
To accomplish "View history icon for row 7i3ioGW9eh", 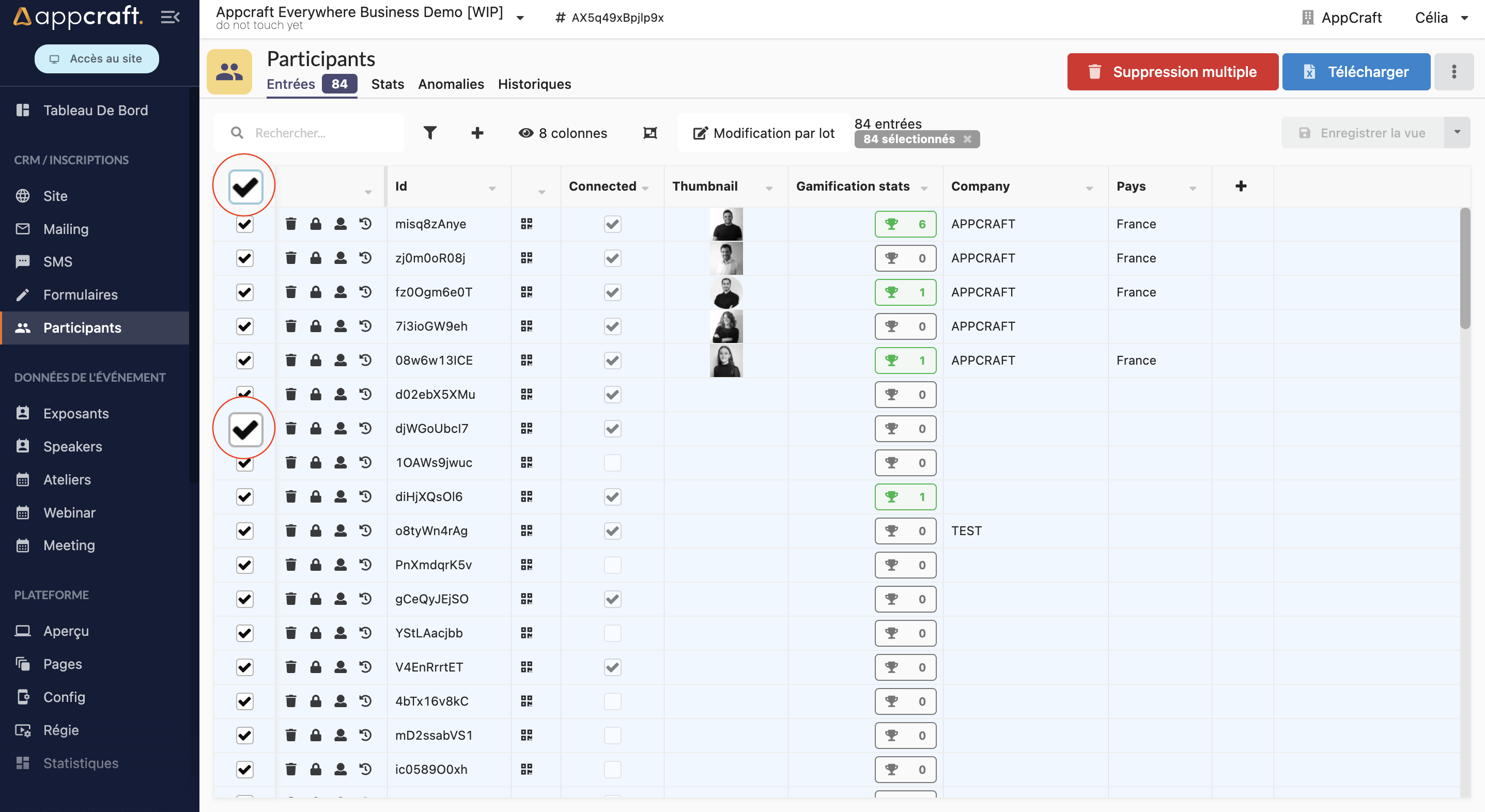I will click(365, 326).
